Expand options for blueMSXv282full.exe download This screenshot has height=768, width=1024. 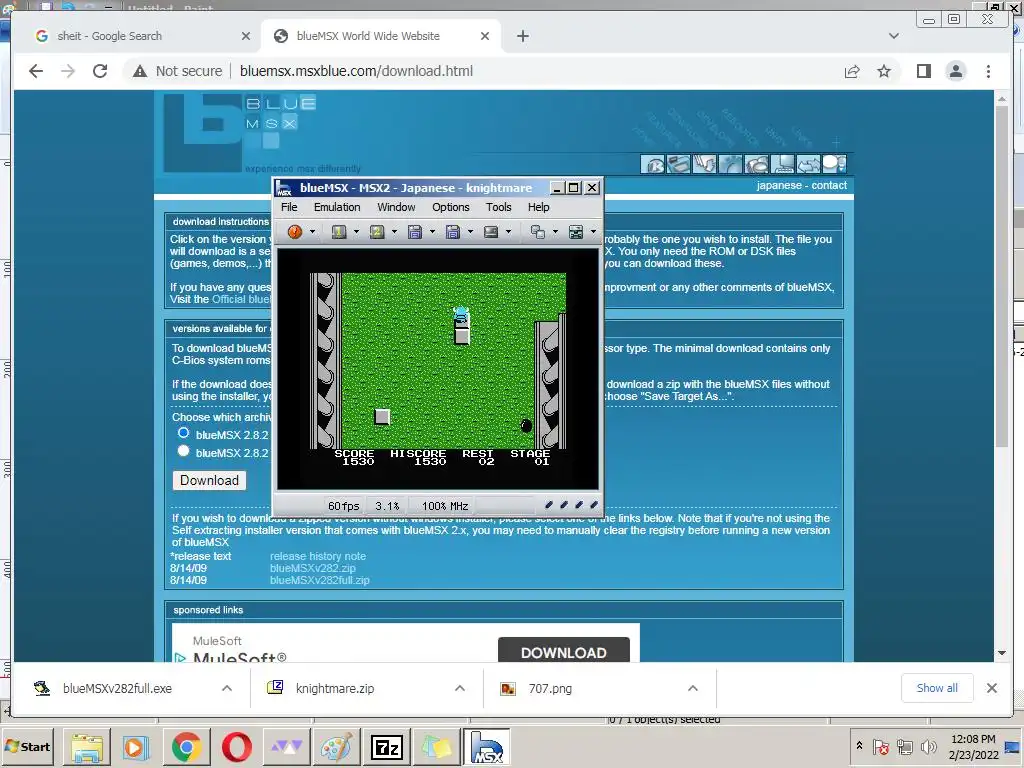pos(227,688)
